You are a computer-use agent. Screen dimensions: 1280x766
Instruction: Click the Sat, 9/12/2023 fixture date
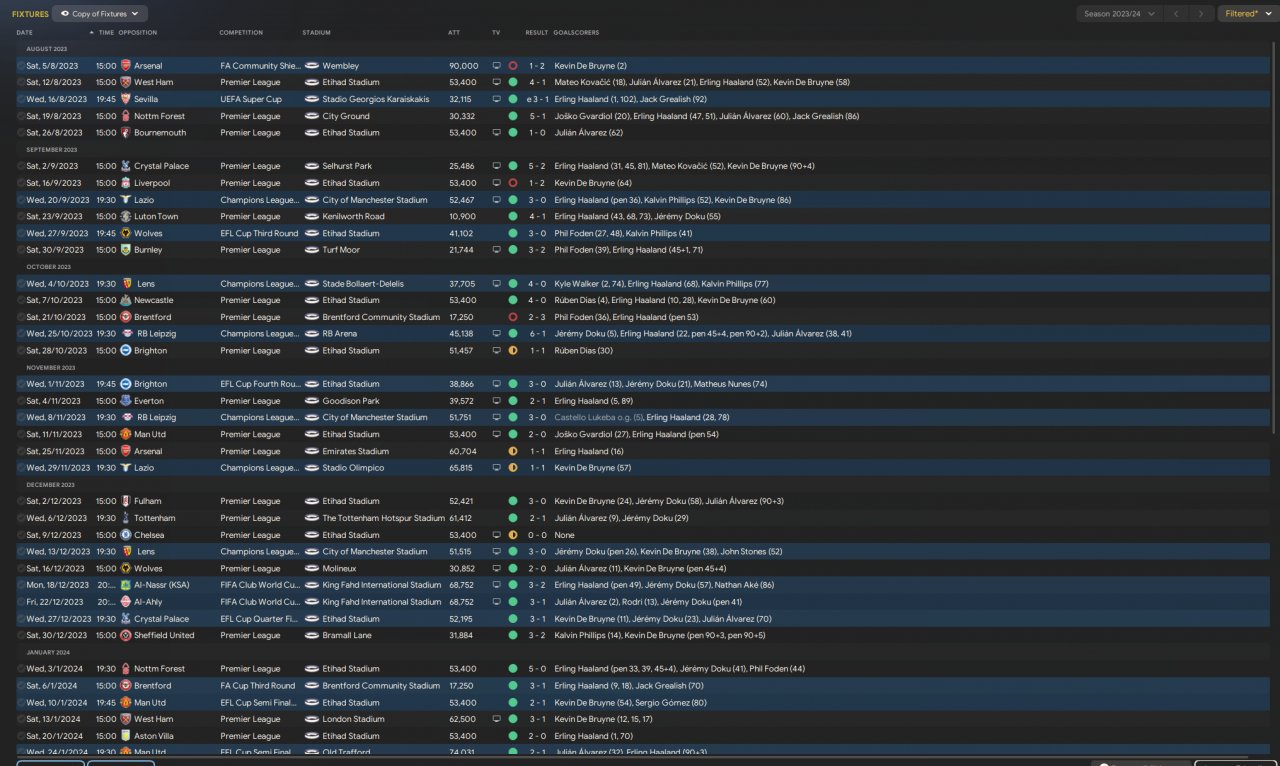55,535
